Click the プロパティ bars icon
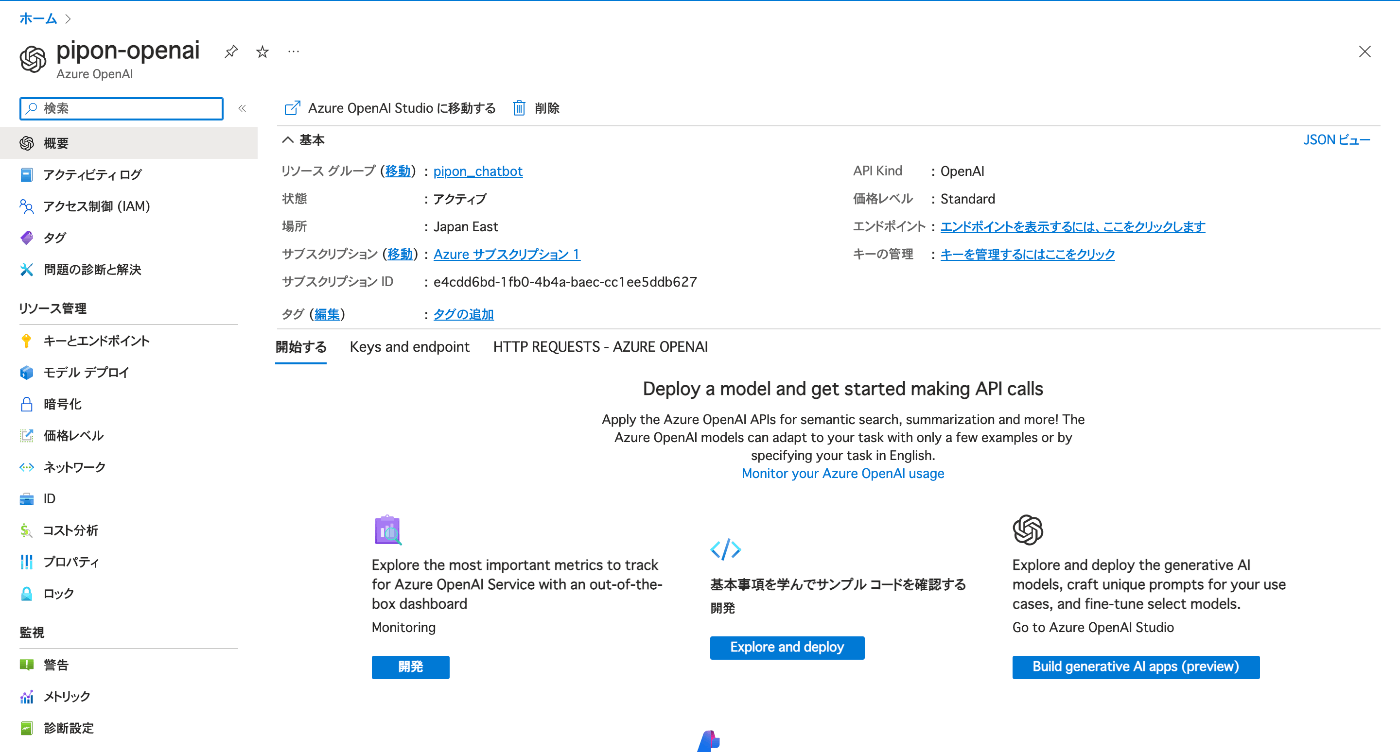Viewport: 1400px width, 752px height. click(27, 562)
